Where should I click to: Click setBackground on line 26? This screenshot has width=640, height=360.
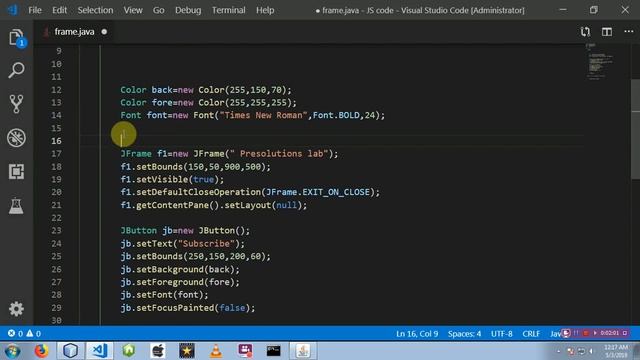click(169, 269)
